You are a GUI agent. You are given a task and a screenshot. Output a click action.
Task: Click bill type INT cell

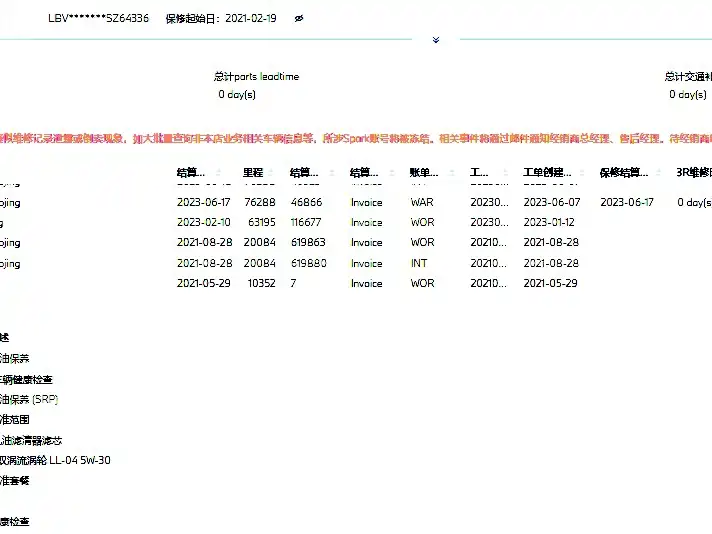click(x=419, y=263)
